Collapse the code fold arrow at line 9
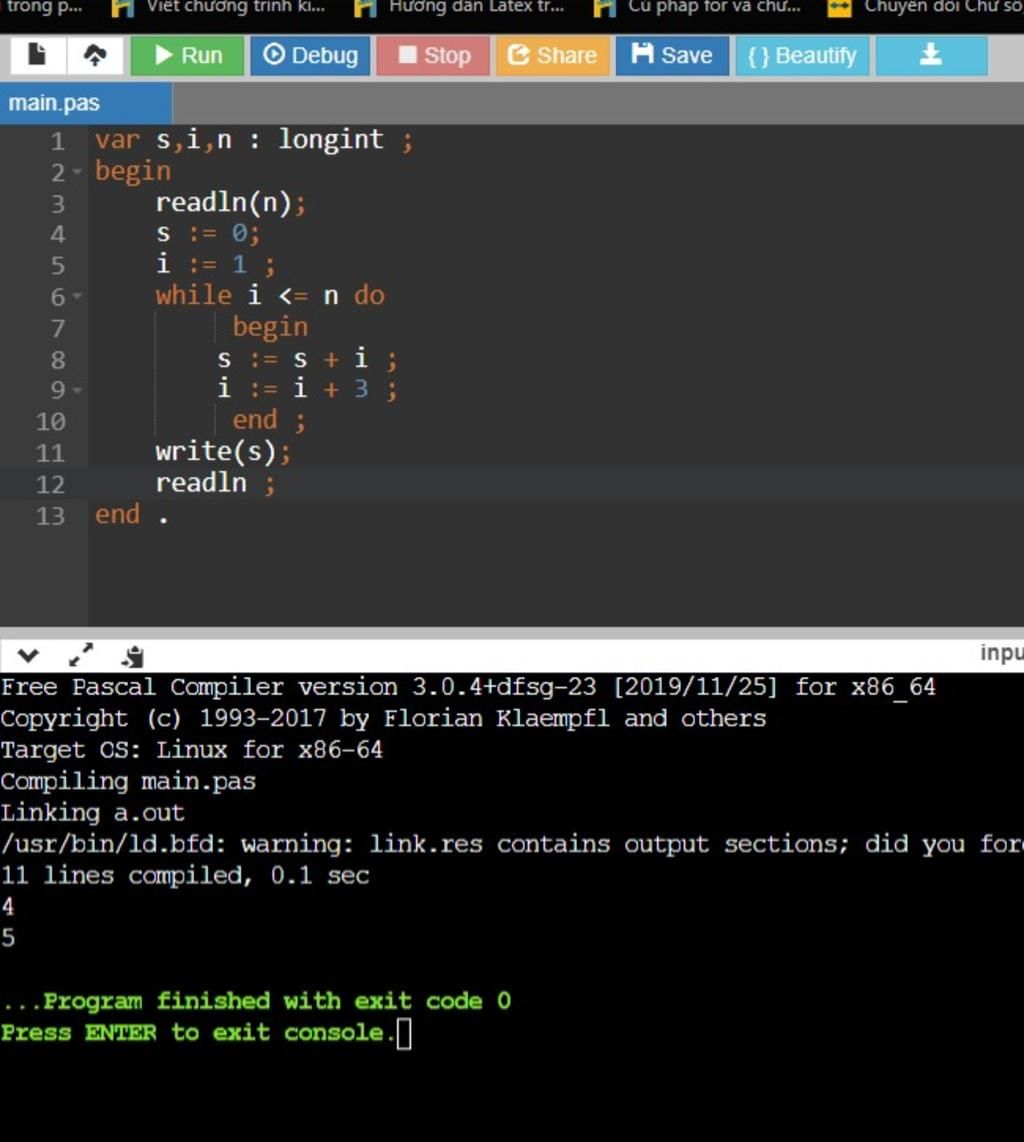This screenshot has height=1142, width=1024. (x=77, y=390)
